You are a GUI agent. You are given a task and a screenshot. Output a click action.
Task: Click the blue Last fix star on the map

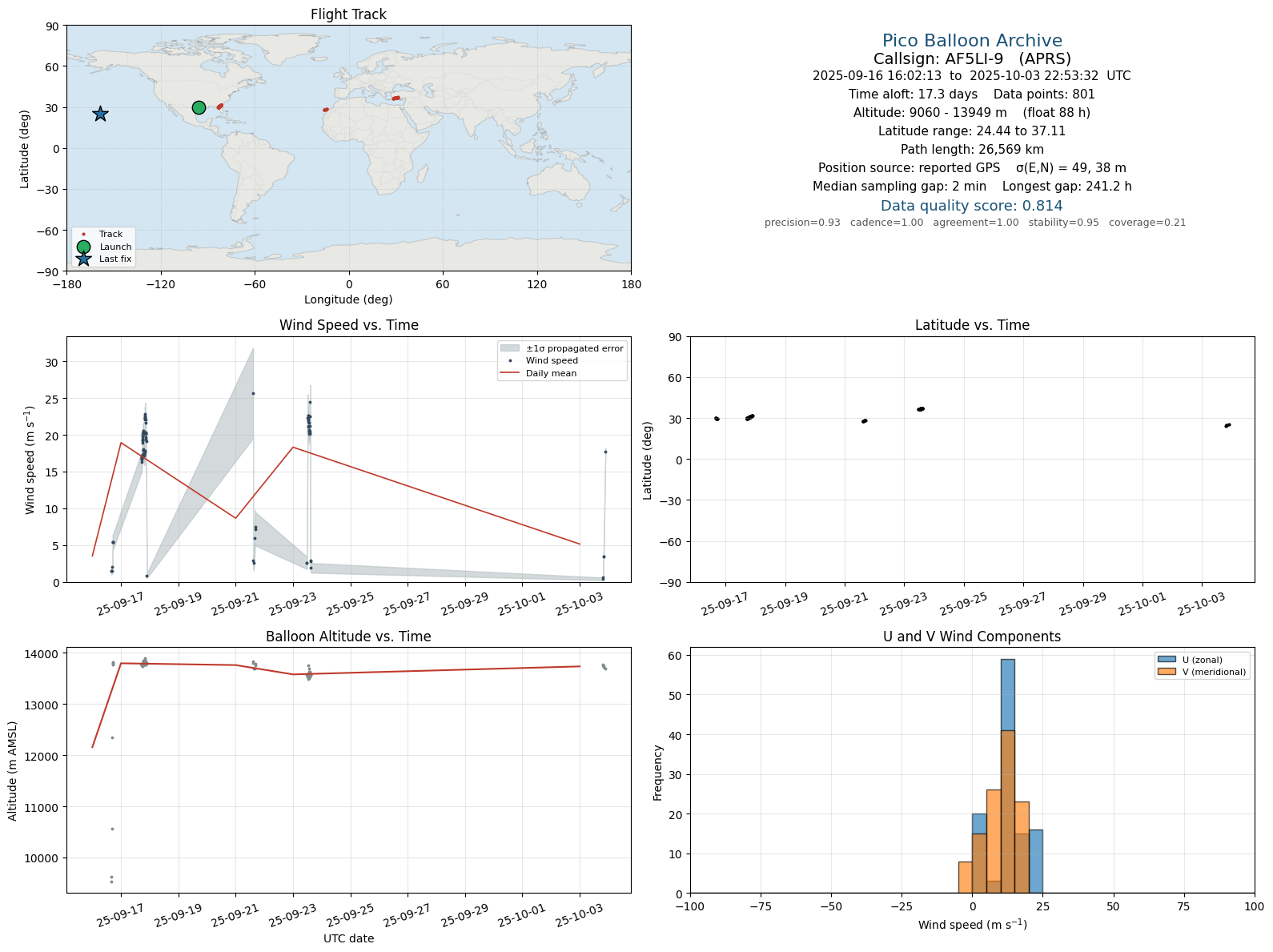pyautogui.click(x=100, y=114)
